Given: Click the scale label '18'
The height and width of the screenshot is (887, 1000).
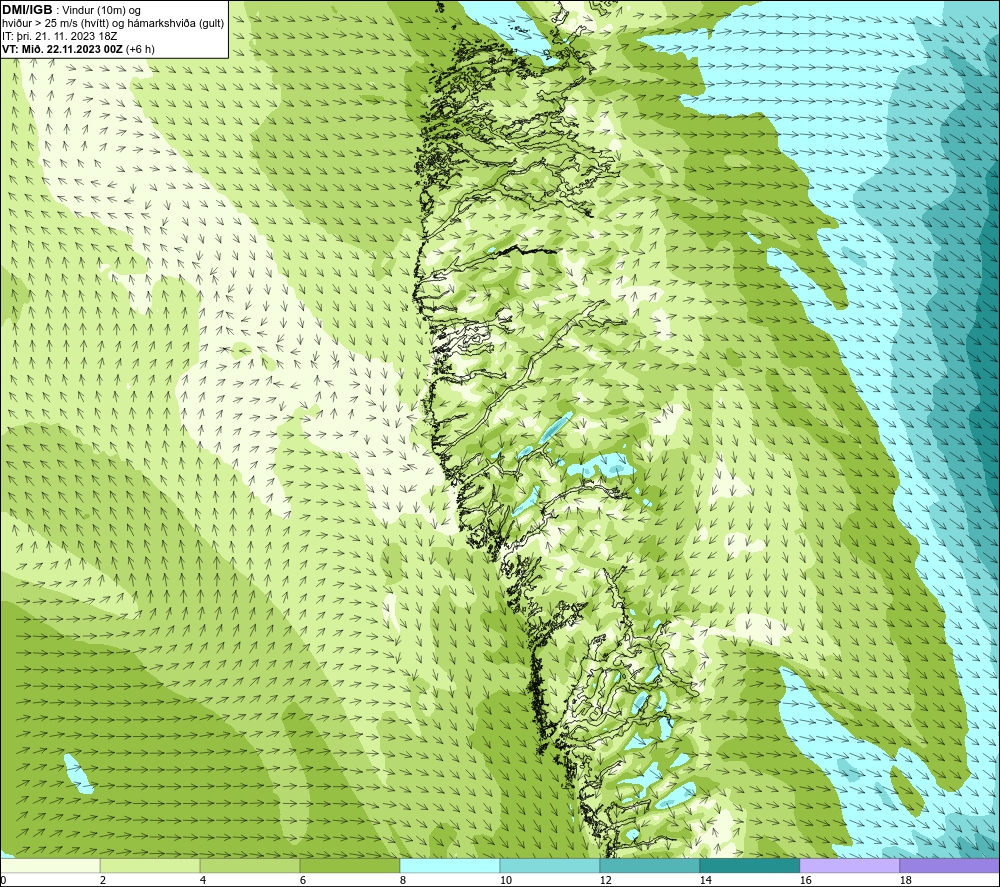Looking at the screenshot, I should click(905, 880).
